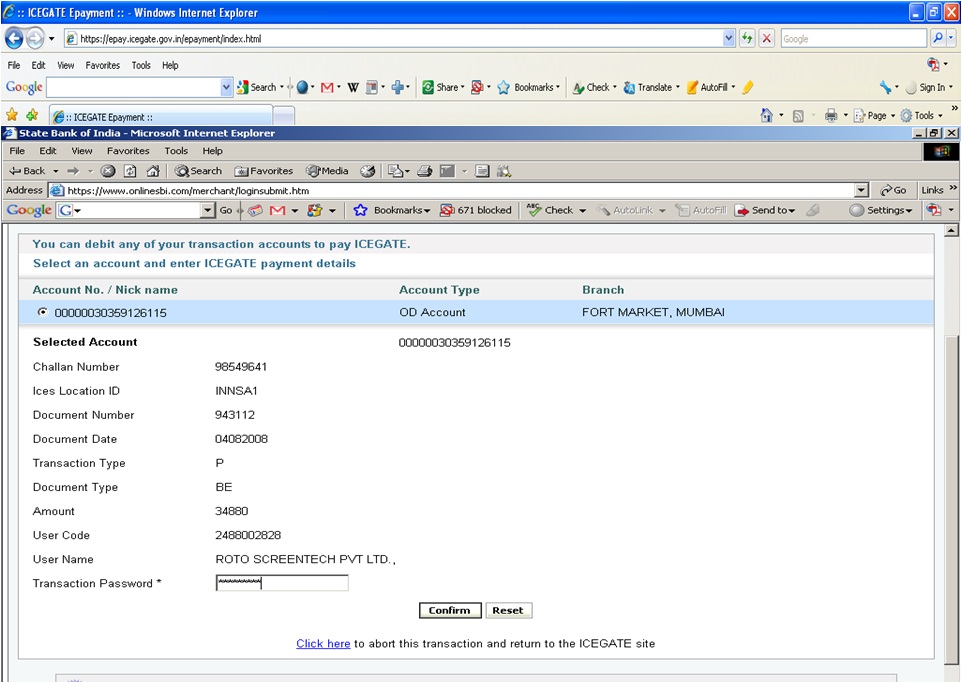
Task: Click Add to Favorites star-plus icon
Action: [x=32, y=115]
